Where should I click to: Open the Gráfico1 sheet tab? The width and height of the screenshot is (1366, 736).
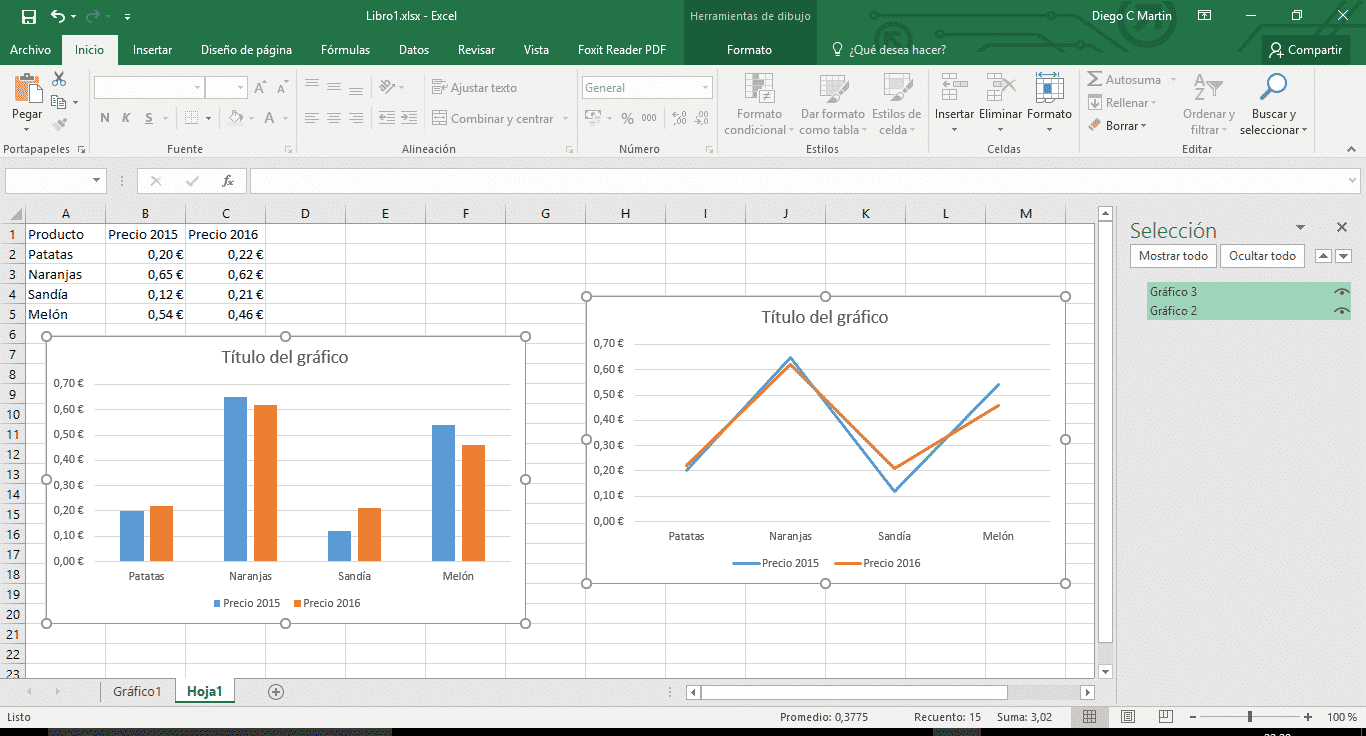pyautogui.click(x=137, y=690)
